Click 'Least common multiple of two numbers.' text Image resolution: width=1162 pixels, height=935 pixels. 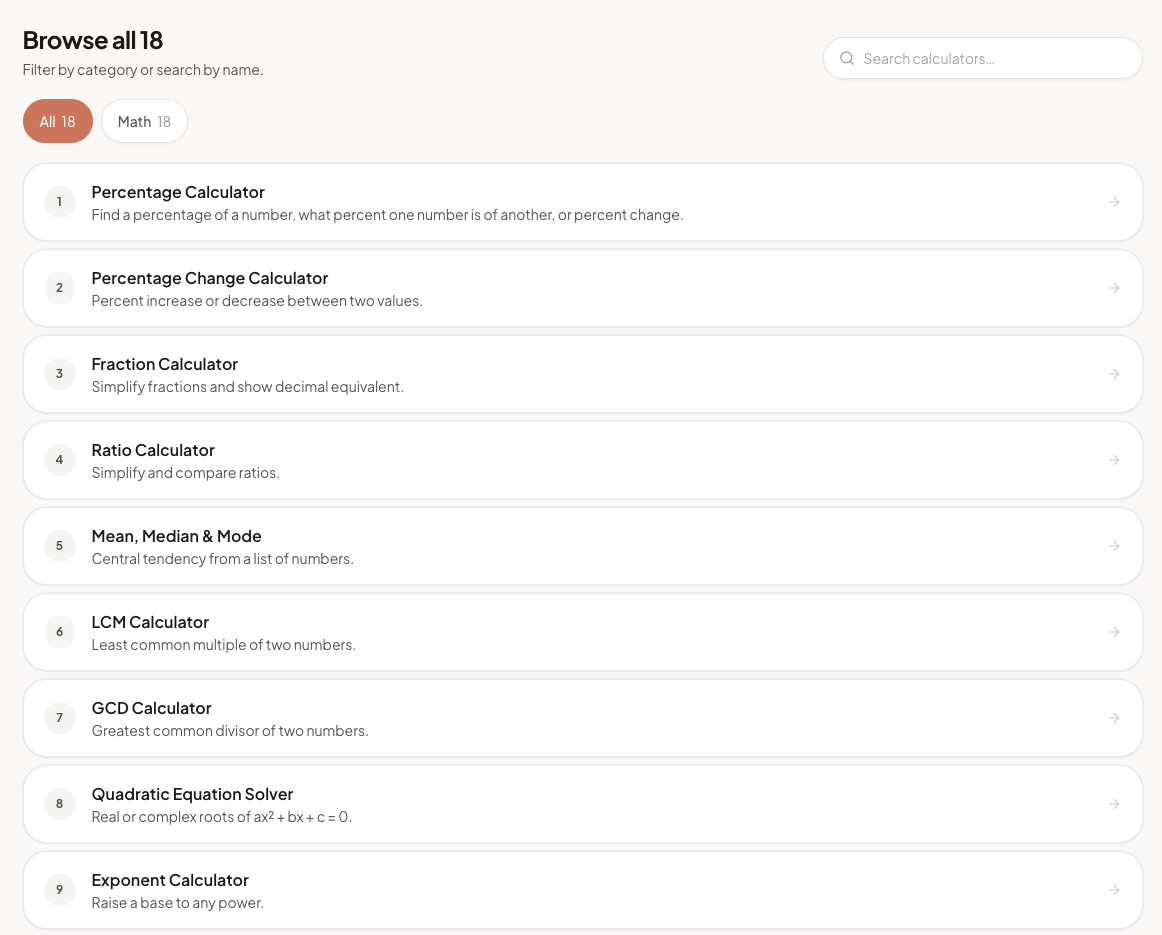(223, 645)
